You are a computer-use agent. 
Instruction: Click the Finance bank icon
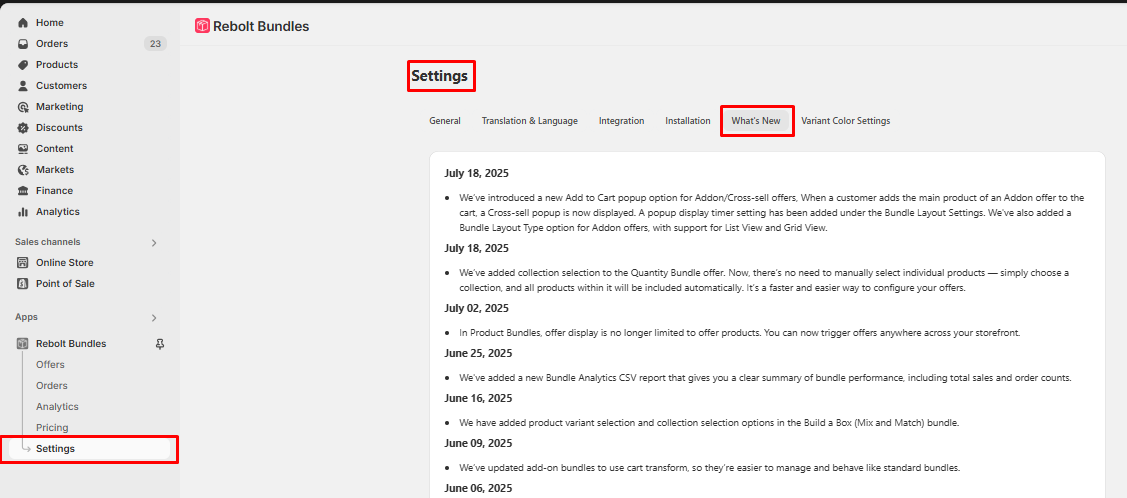23,190
